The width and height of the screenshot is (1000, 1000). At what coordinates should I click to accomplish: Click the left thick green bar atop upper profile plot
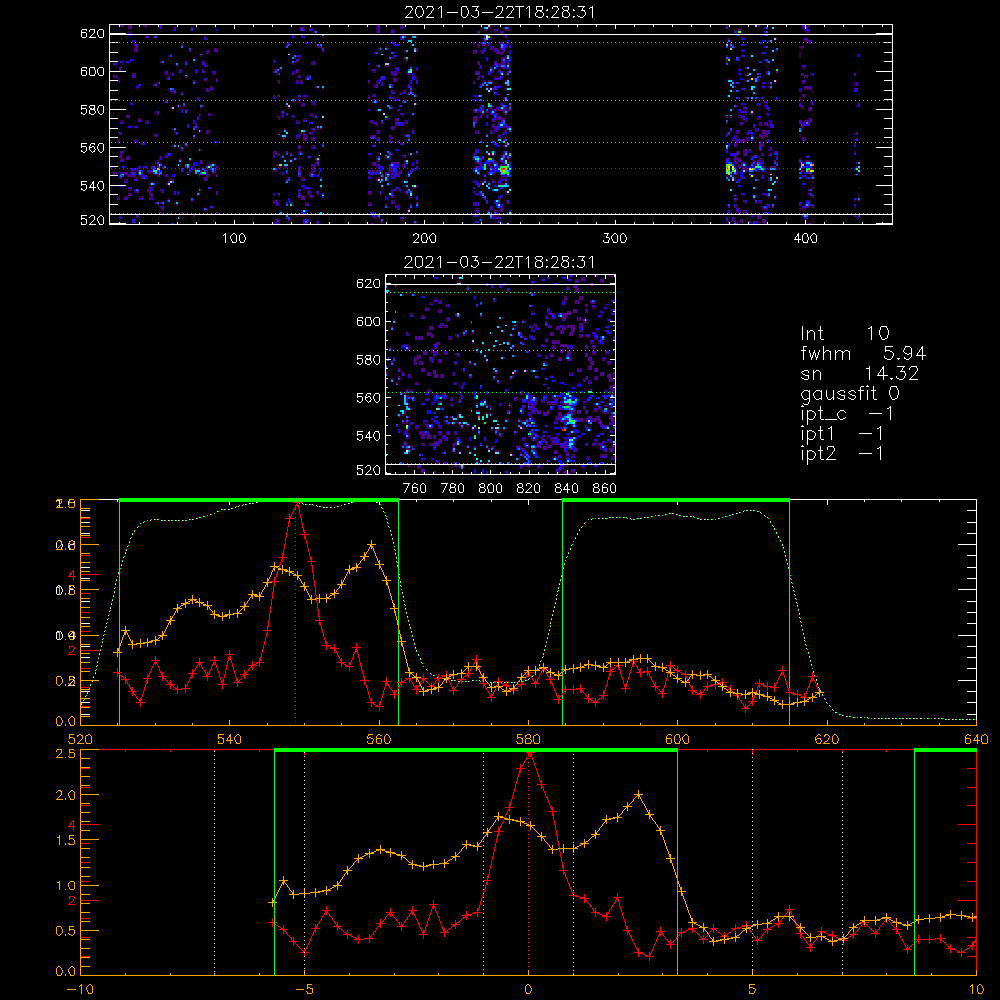point(259,501)
